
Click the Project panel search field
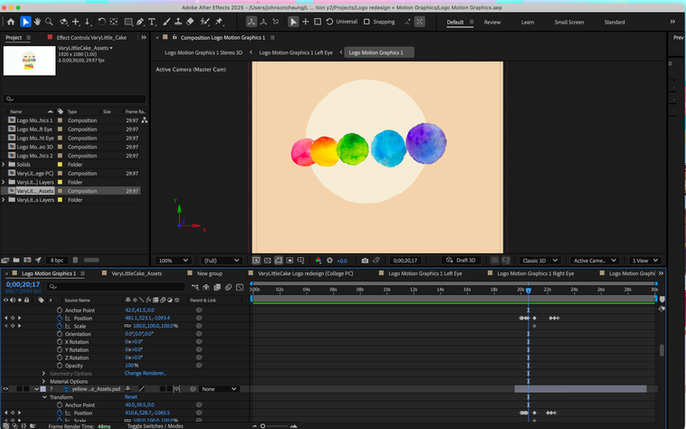[x=74, y=99]
